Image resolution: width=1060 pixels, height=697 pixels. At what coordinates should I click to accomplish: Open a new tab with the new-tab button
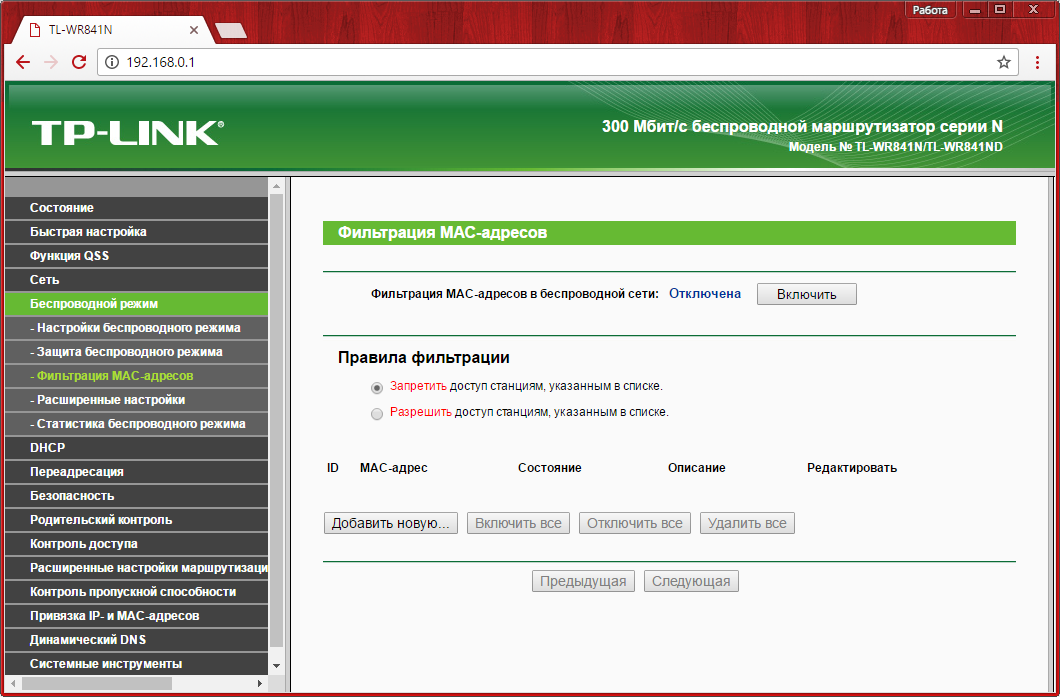[x=231, y=31]
